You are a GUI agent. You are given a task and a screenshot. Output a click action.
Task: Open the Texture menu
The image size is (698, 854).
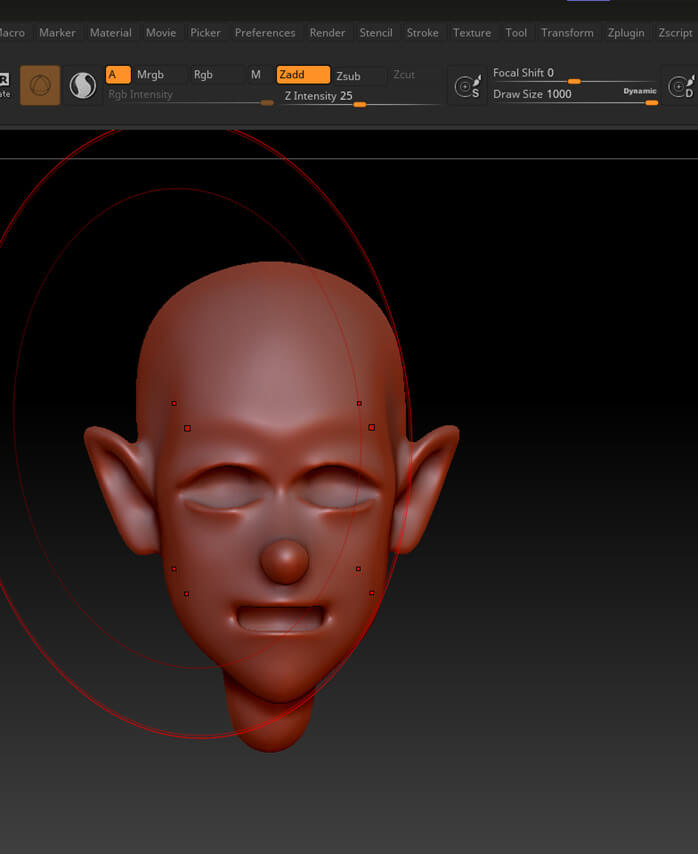coord(472,33)
